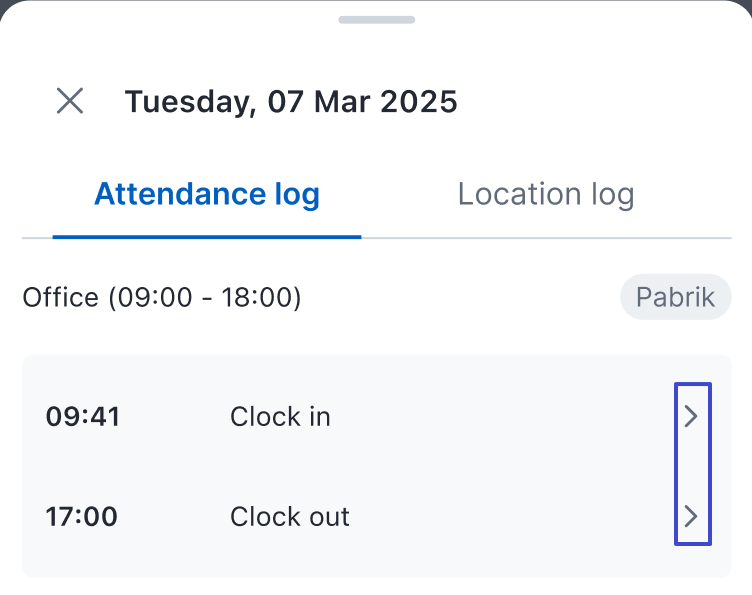The image size is (752, 595).
Task: Tap the word "out" in Clock out
Action: coord(329,517)
